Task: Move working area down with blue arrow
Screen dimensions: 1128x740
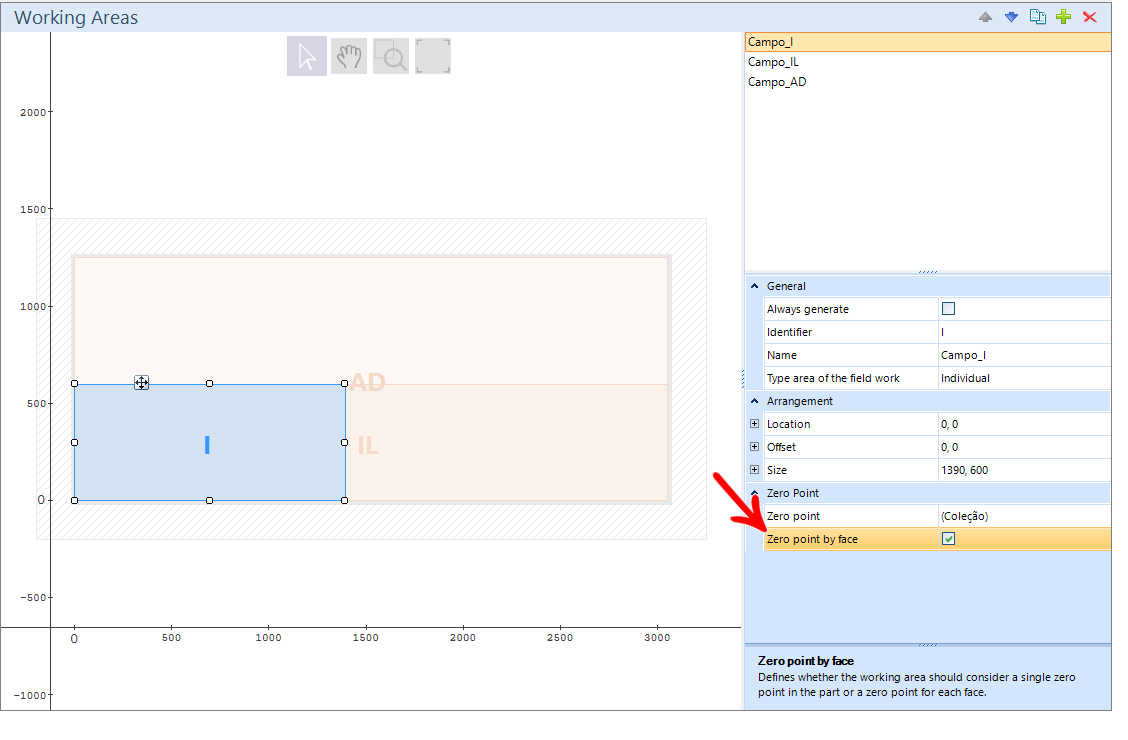Action: click(1011, 17)
